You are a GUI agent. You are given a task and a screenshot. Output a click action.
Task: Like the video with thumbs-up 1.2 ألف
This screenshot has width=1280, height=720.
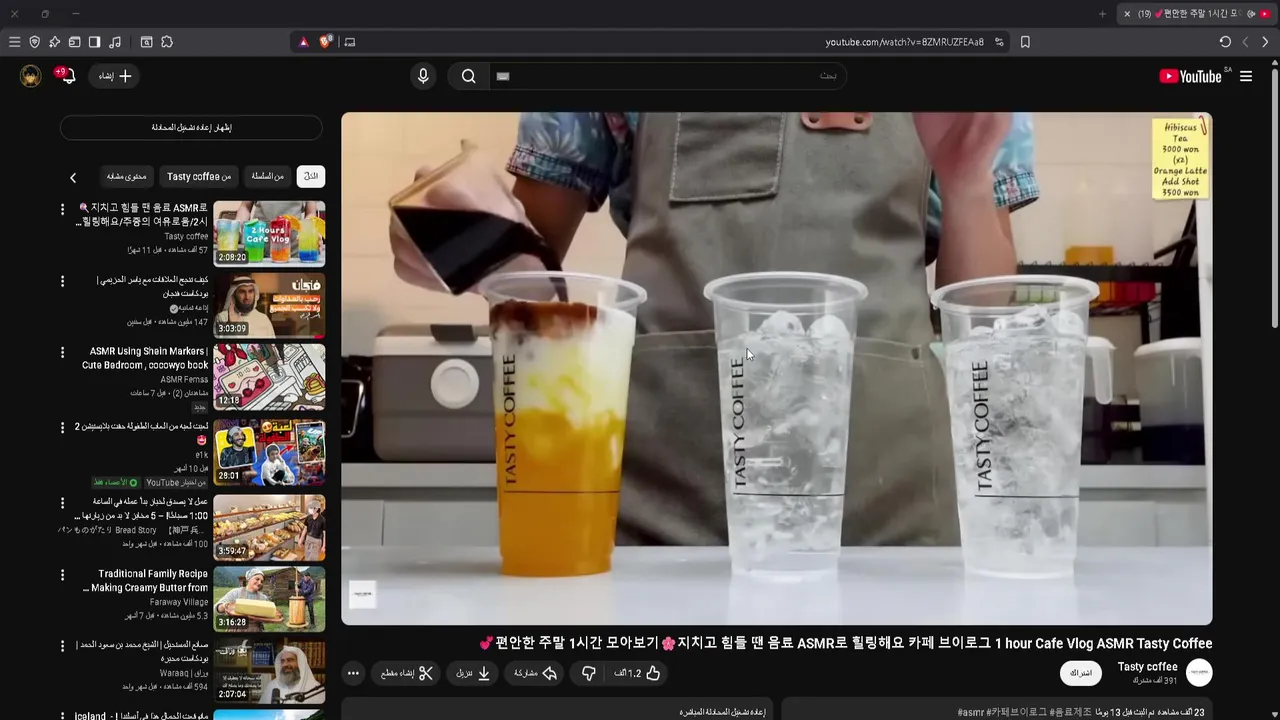pyautogui.click(x=637, y=673)
